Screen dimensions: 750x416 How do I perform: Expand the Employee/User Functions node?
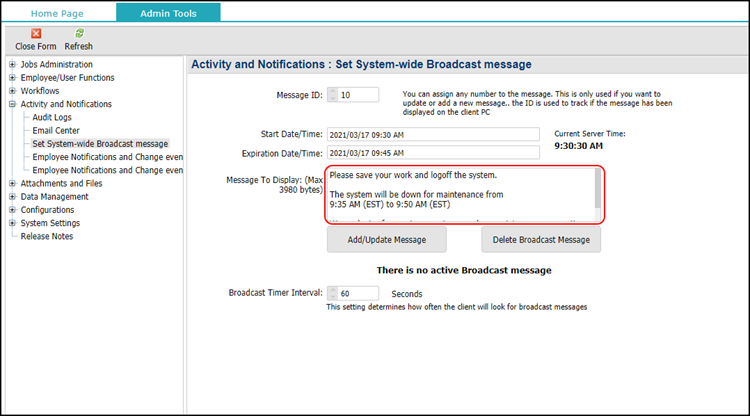(x=12, y=77)
